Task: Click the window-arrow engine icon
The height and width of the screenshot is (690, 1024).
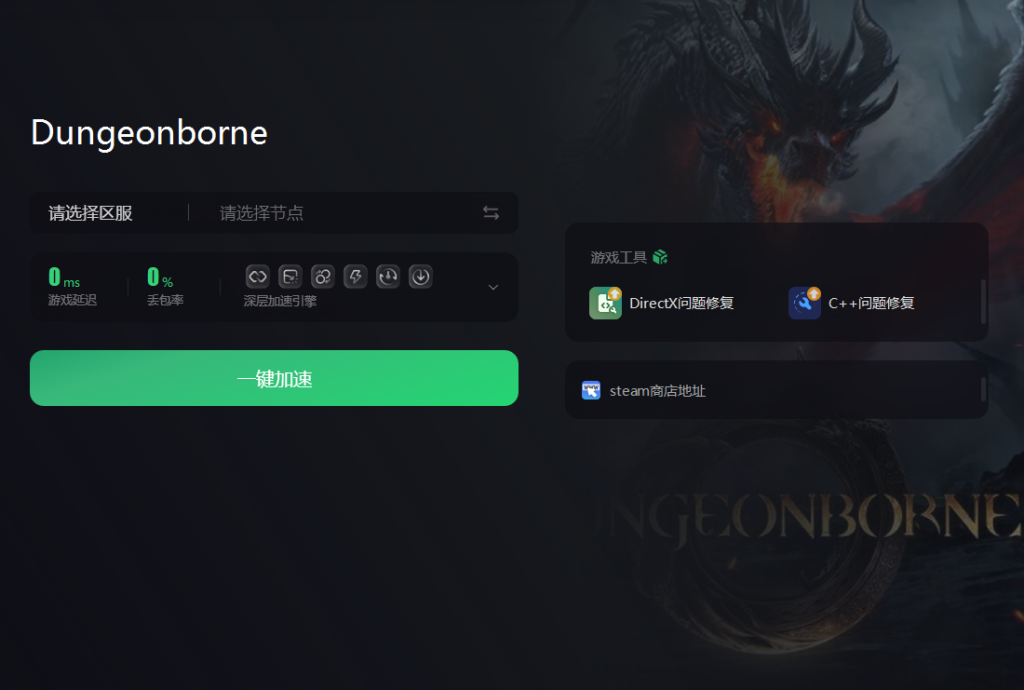Action: (290, 277)
